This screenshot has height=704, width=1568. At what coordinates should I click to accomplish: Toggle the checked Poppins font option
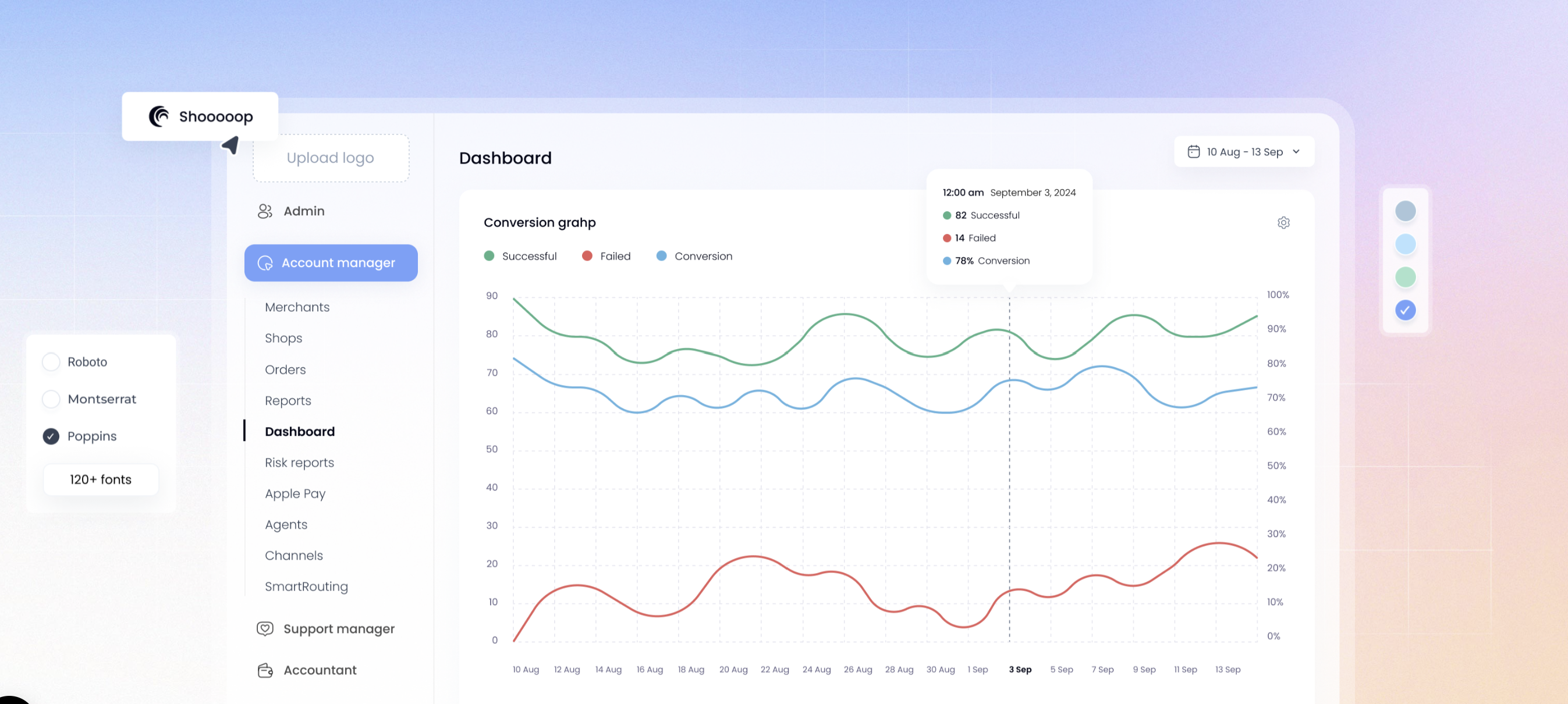(51, 436)
